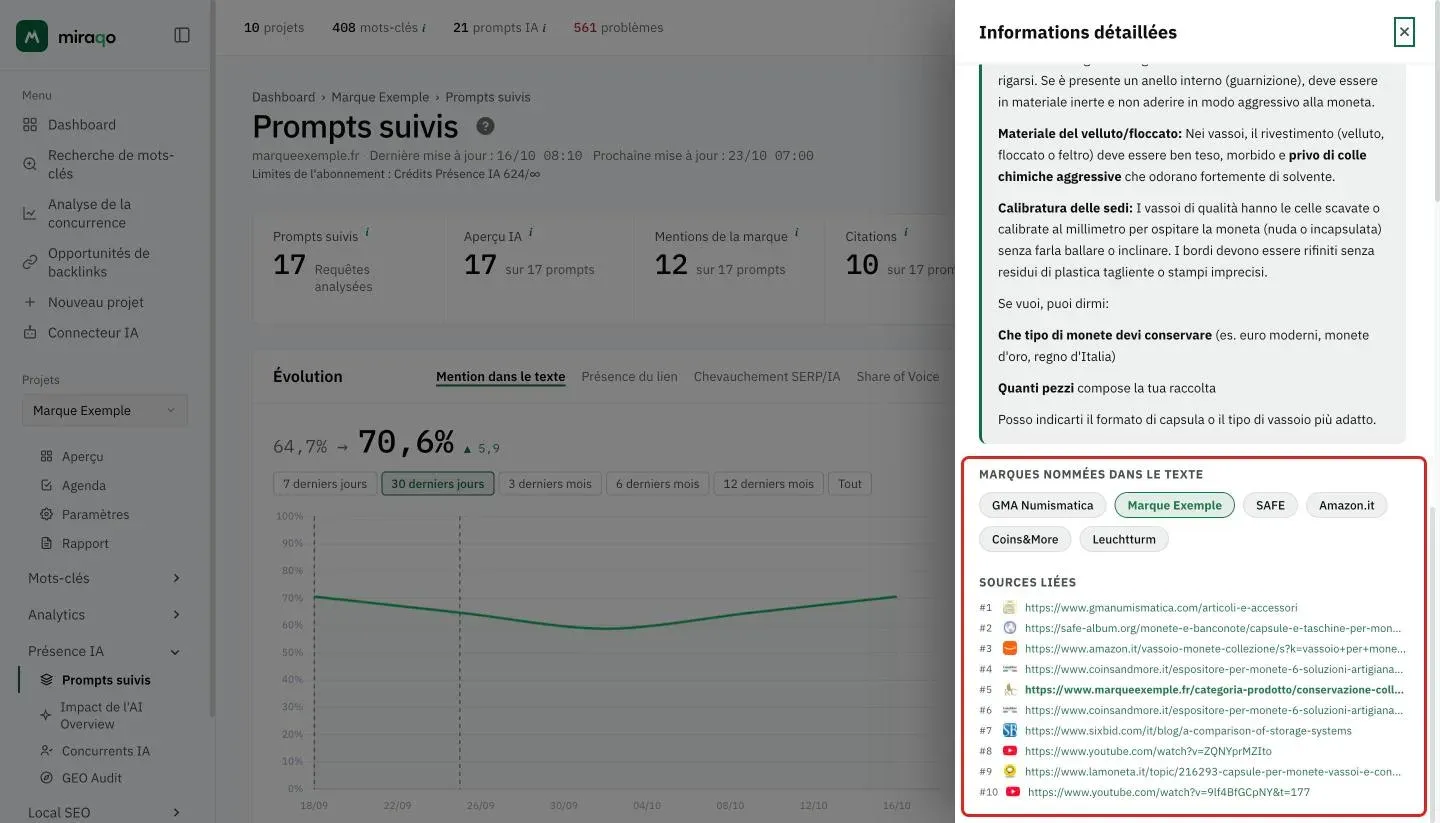Select the 3 derniers mois range

[x=550, y=484]
